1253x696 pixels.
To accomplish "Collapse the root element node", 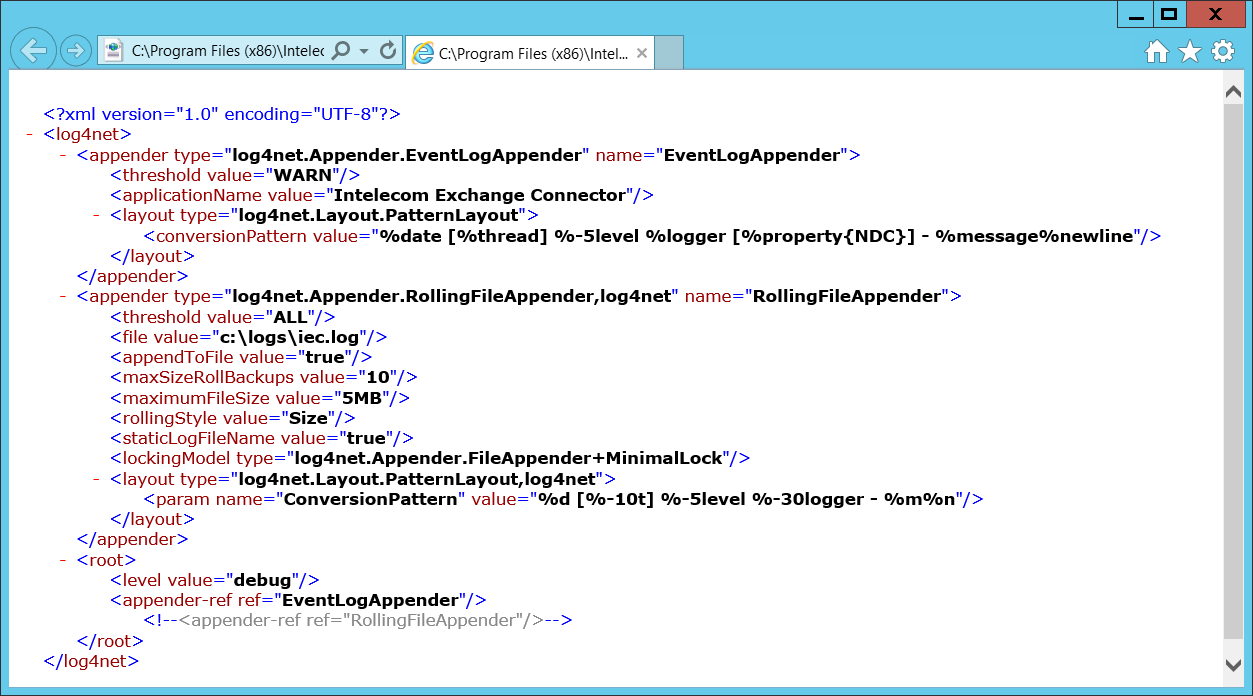I will click(63, 560).
